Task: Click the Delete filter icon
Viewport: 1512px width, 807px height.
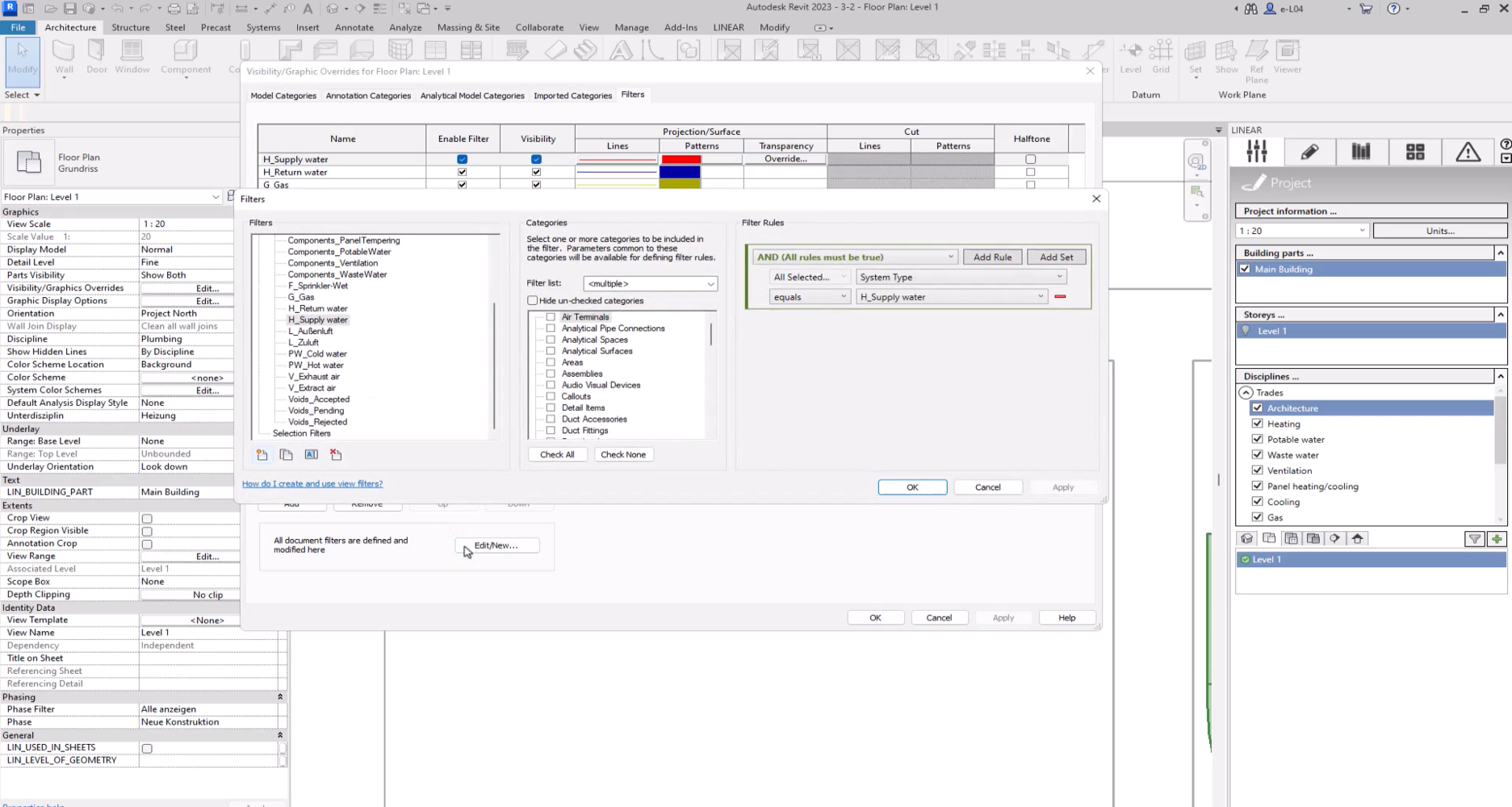Action: tap(336, 455)
